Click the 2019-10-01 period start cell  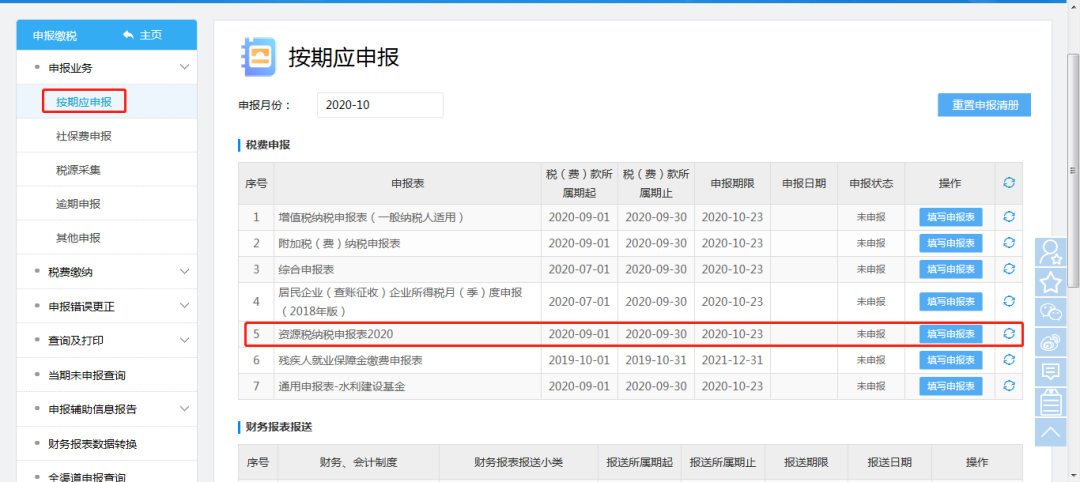[x=579, y=360]
